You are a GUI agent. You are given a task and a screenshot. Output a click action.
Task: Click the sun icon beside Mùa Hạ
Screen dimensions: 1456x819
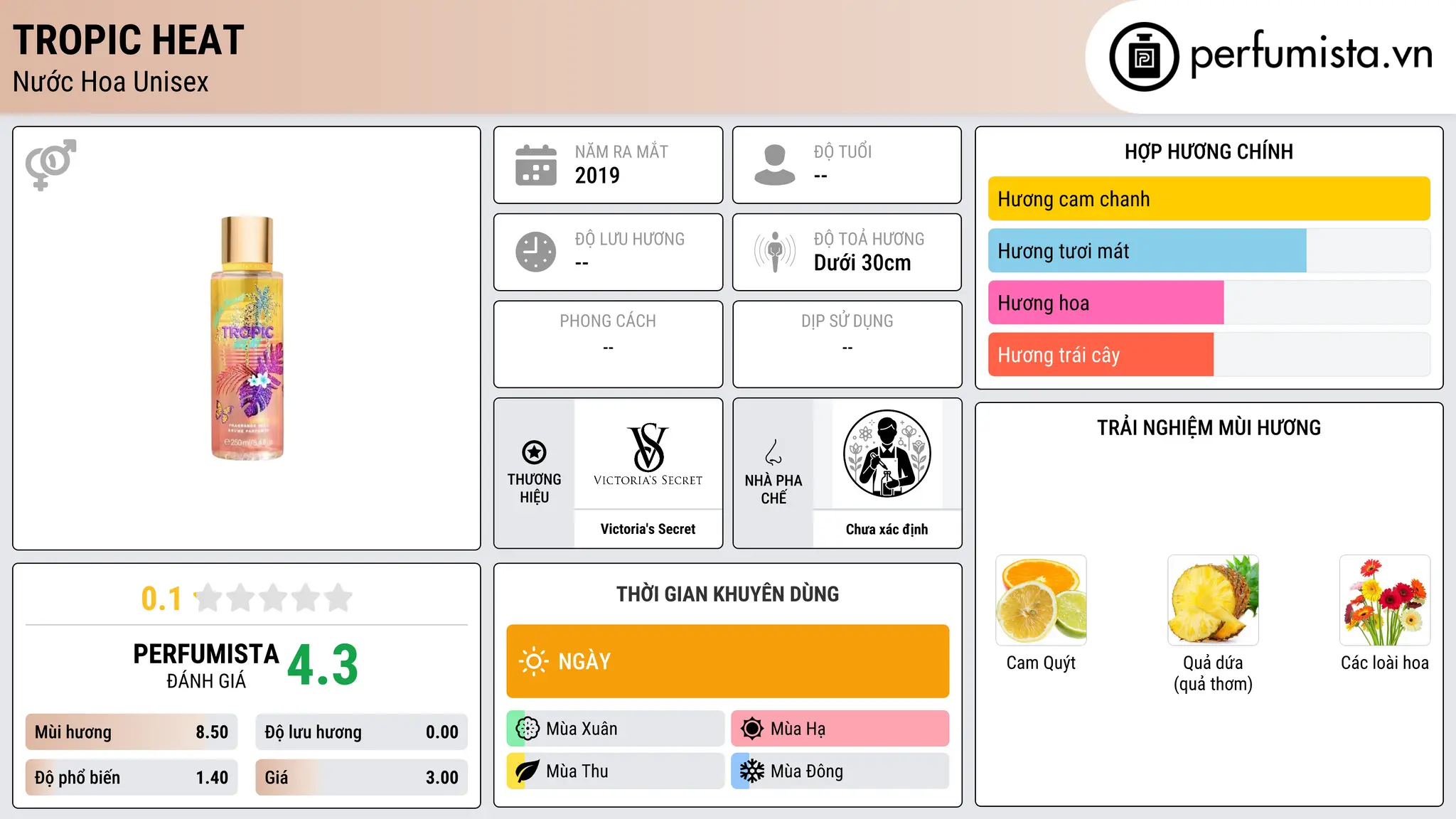[x=752, y=729]
